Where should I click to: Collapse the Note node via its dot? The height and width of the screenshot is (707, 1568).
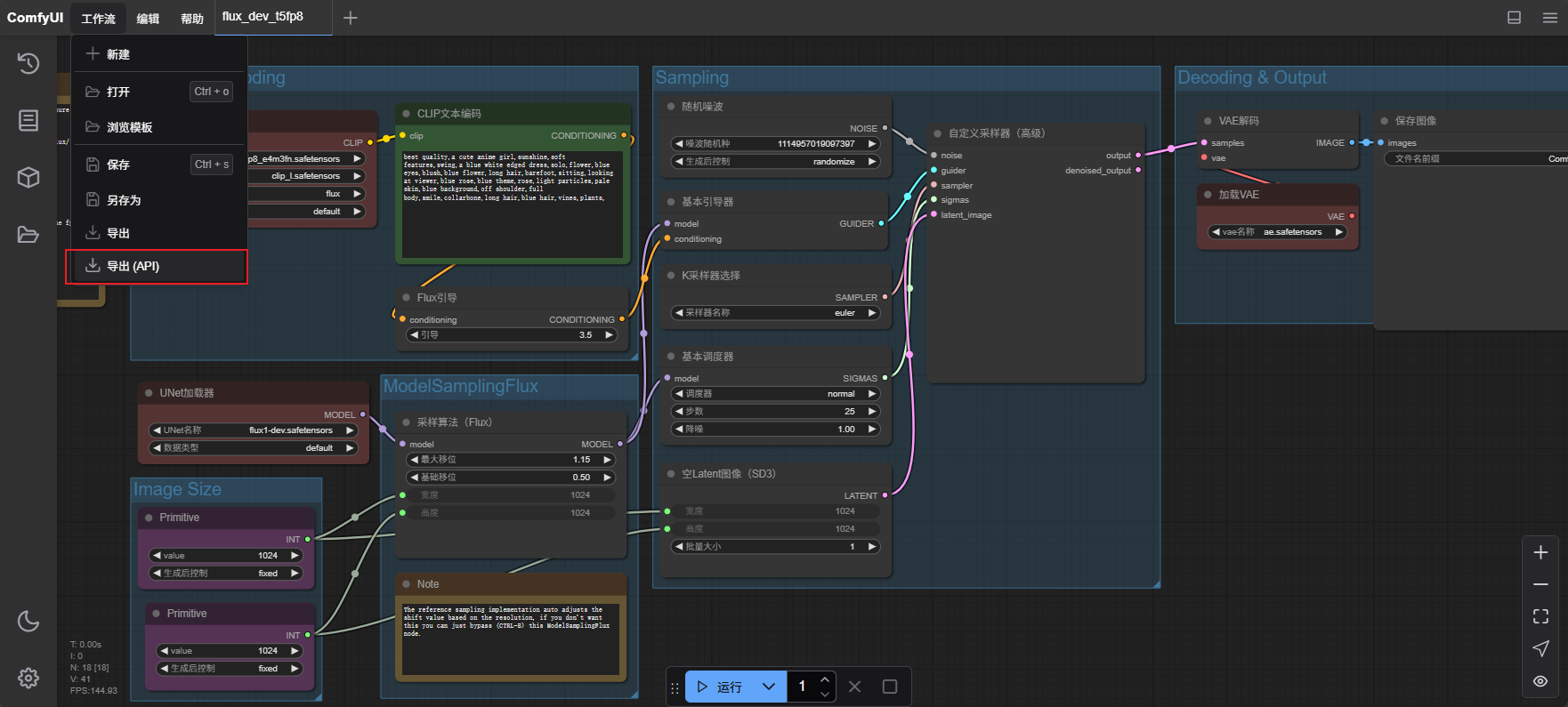tap(407, 584)
